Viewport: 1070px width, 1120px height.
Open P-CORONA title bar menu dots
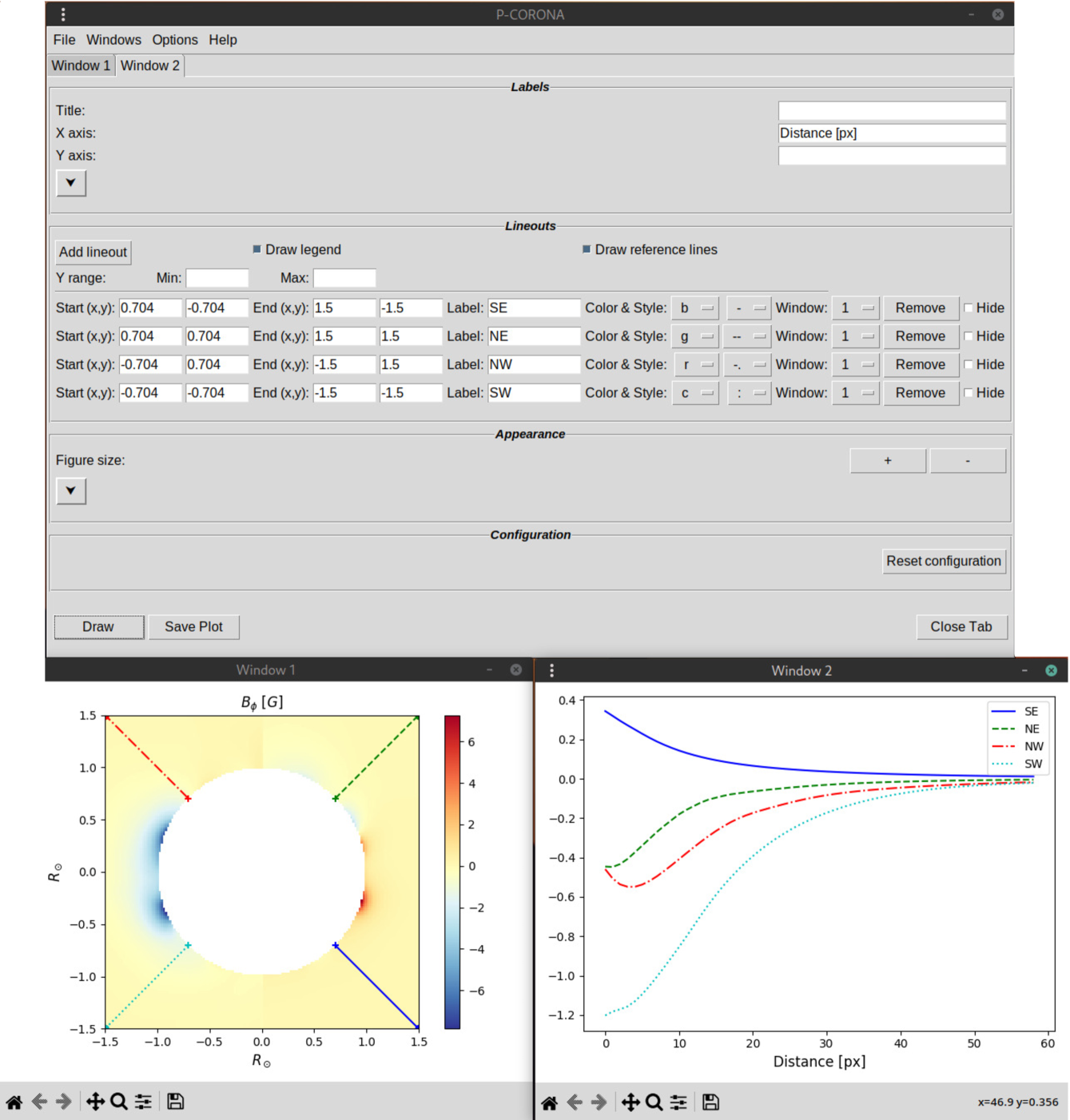click(x=63, y=14)
